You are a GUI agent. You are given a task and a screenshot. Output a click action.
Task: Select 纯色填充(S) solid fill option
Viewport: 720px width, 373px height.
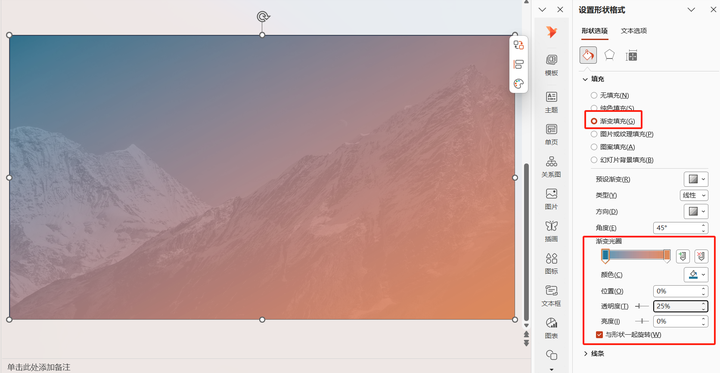pos(612,108)
